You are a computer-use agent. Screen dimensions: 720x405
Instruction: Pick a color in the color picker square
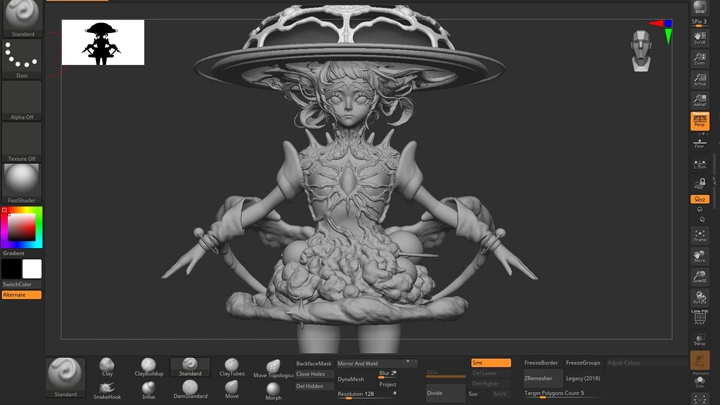tap(22, 227)
